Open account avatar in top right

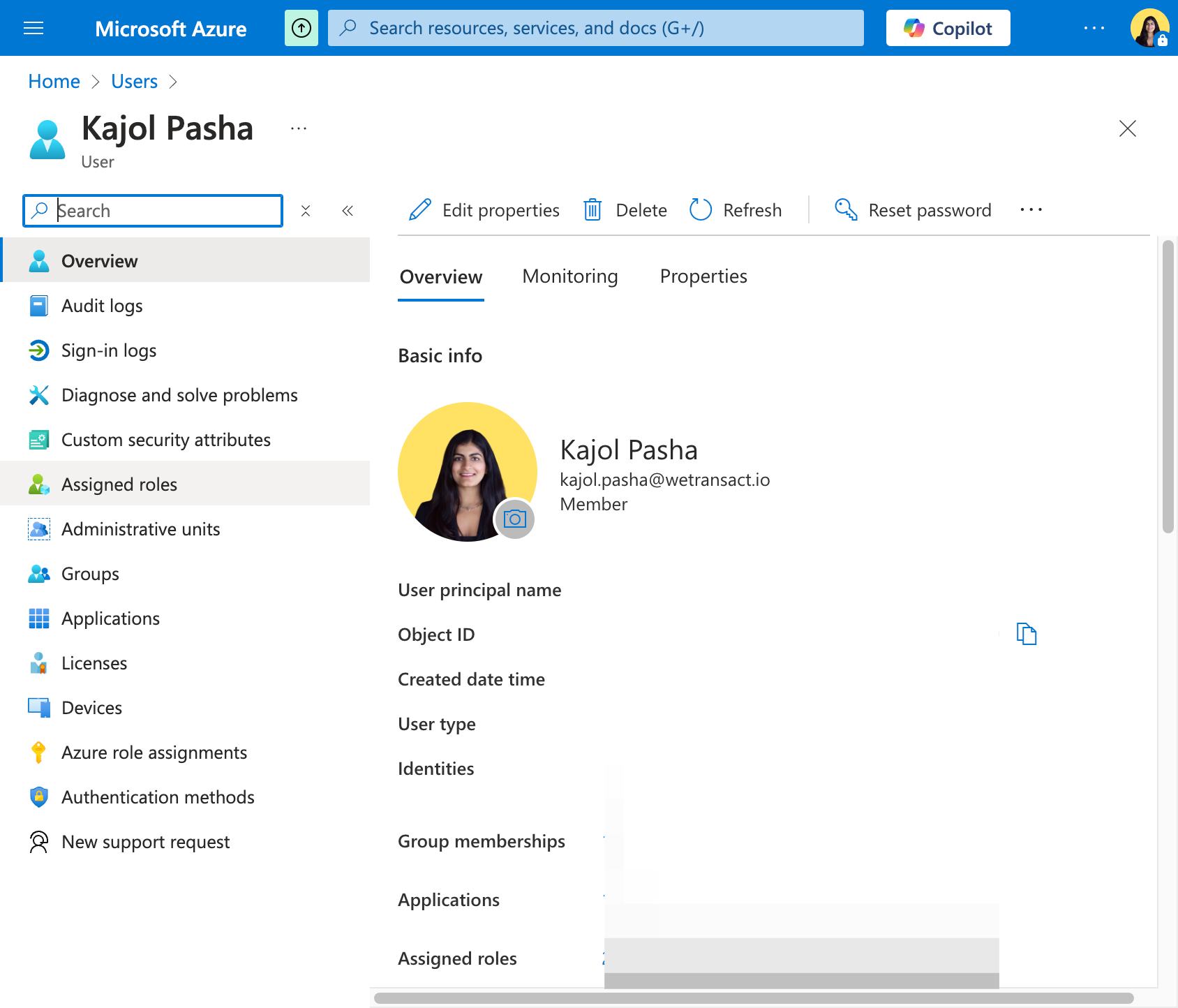click(x=1149, y=28)
